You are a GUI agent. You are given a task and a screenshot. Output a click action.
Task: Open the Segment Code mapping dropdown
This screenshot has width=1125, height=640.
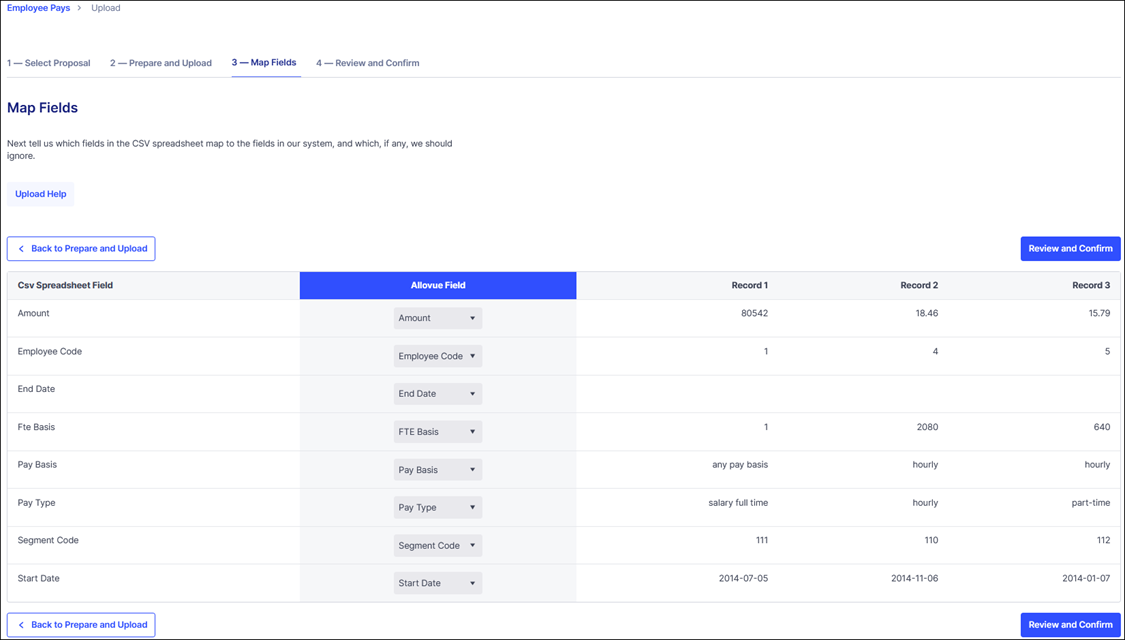coord(437,546)
